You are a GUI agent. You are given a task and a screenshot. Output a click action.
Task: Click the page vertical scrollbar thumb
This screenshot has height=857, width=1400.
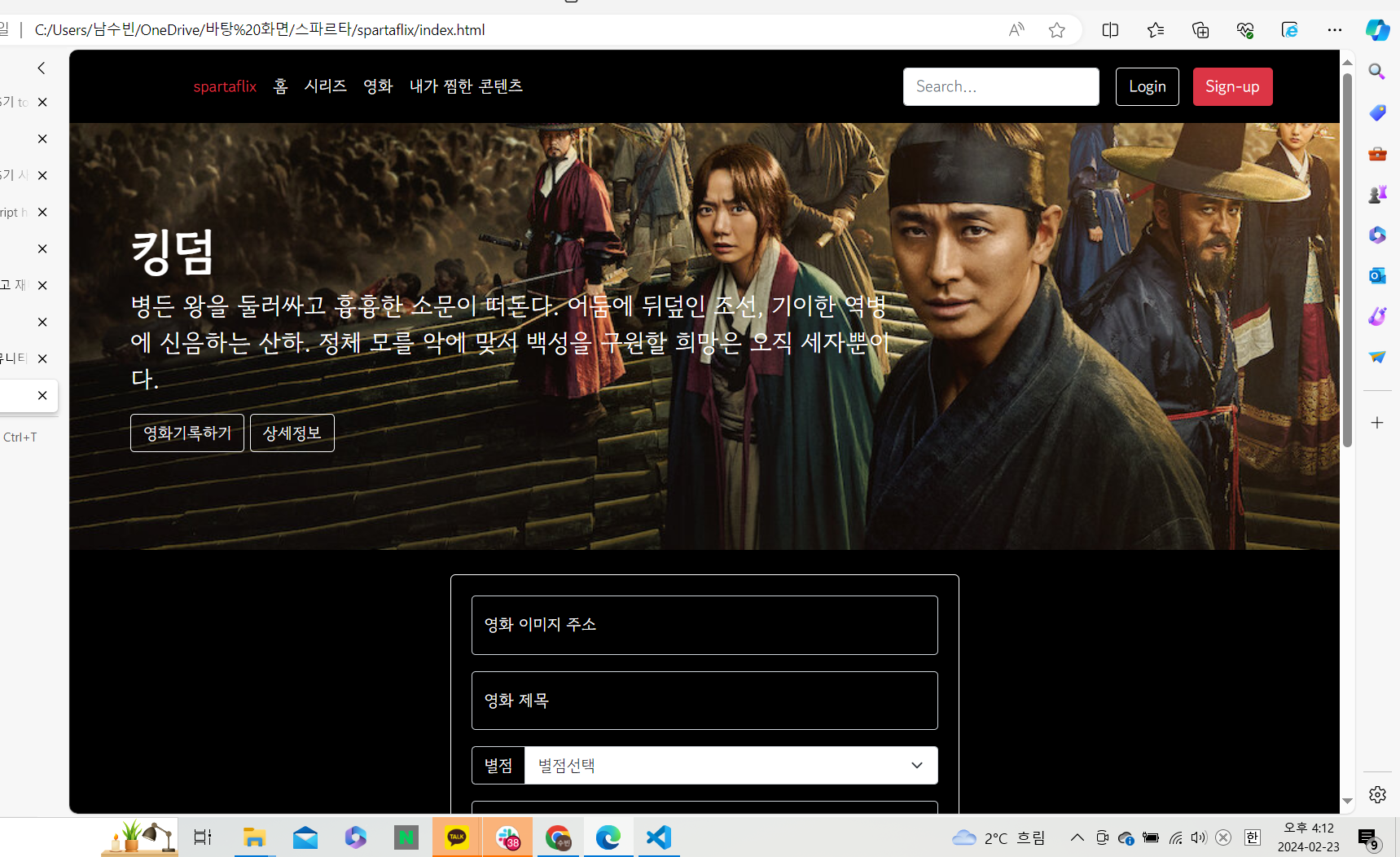pyautogui.click(x=1347, y=261)
